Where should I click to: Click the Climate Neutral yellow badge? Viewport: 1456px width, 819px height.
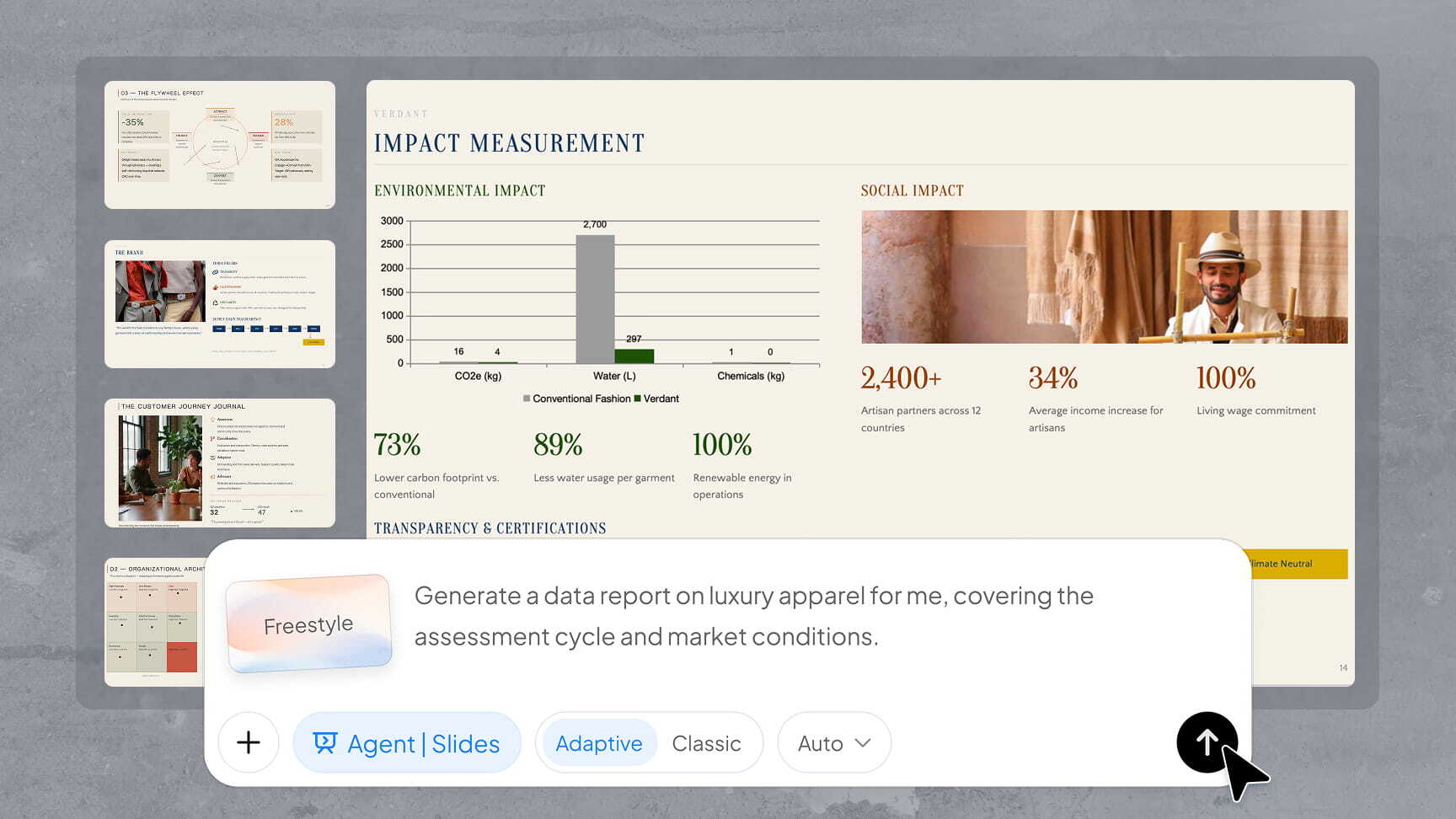coord(1298,564)
